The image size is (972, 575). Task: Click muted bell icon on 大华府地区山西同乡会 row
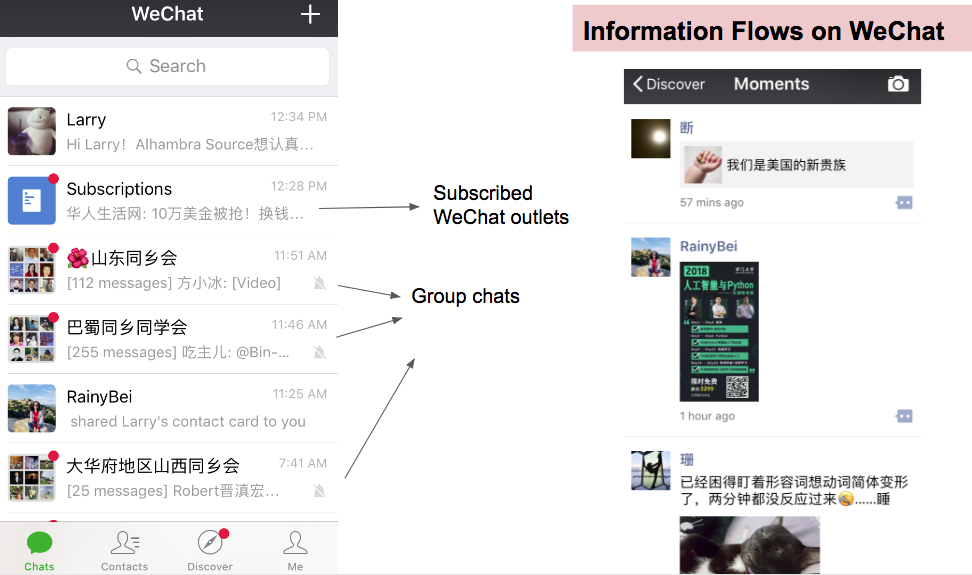[x=319, y=491]
